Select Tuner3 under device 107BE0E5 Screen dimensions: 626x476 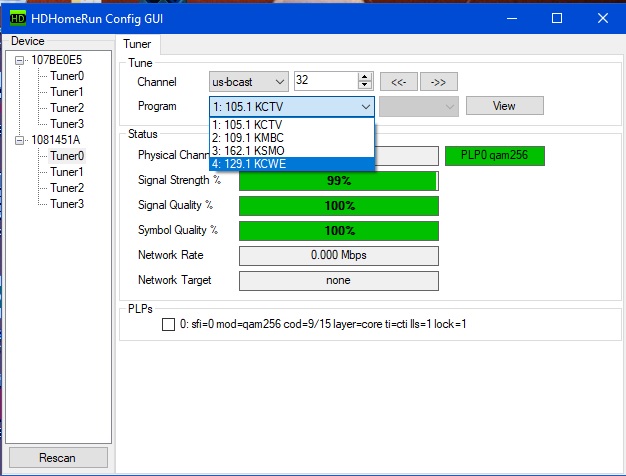tap(67, 124)
